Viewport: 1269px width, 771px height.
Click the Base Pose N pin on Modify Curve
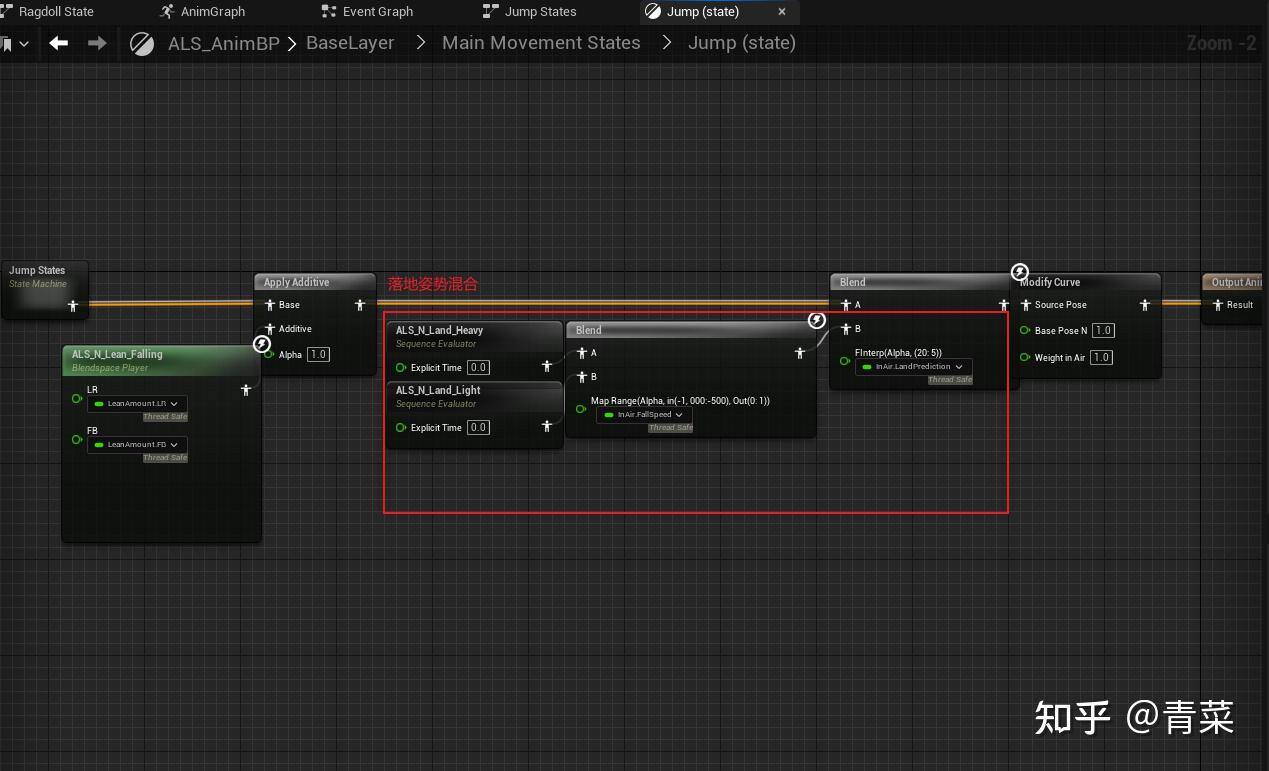pos(1025,331)
